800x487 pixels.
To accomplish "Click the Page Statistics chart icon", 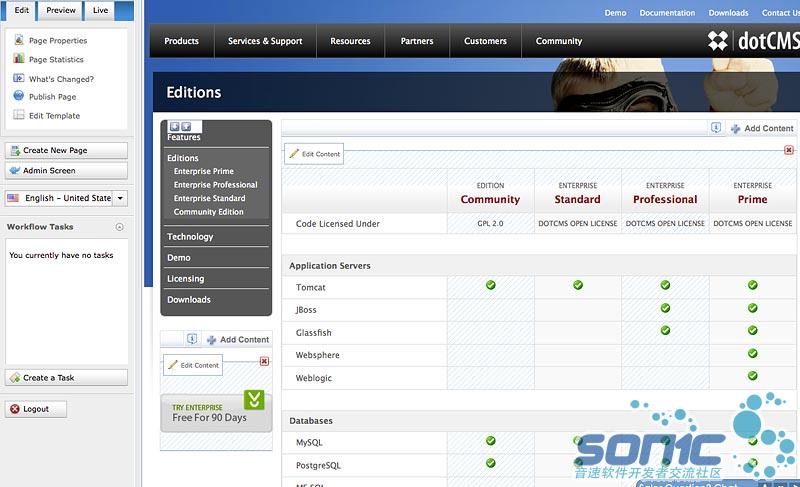I will 19,59.
